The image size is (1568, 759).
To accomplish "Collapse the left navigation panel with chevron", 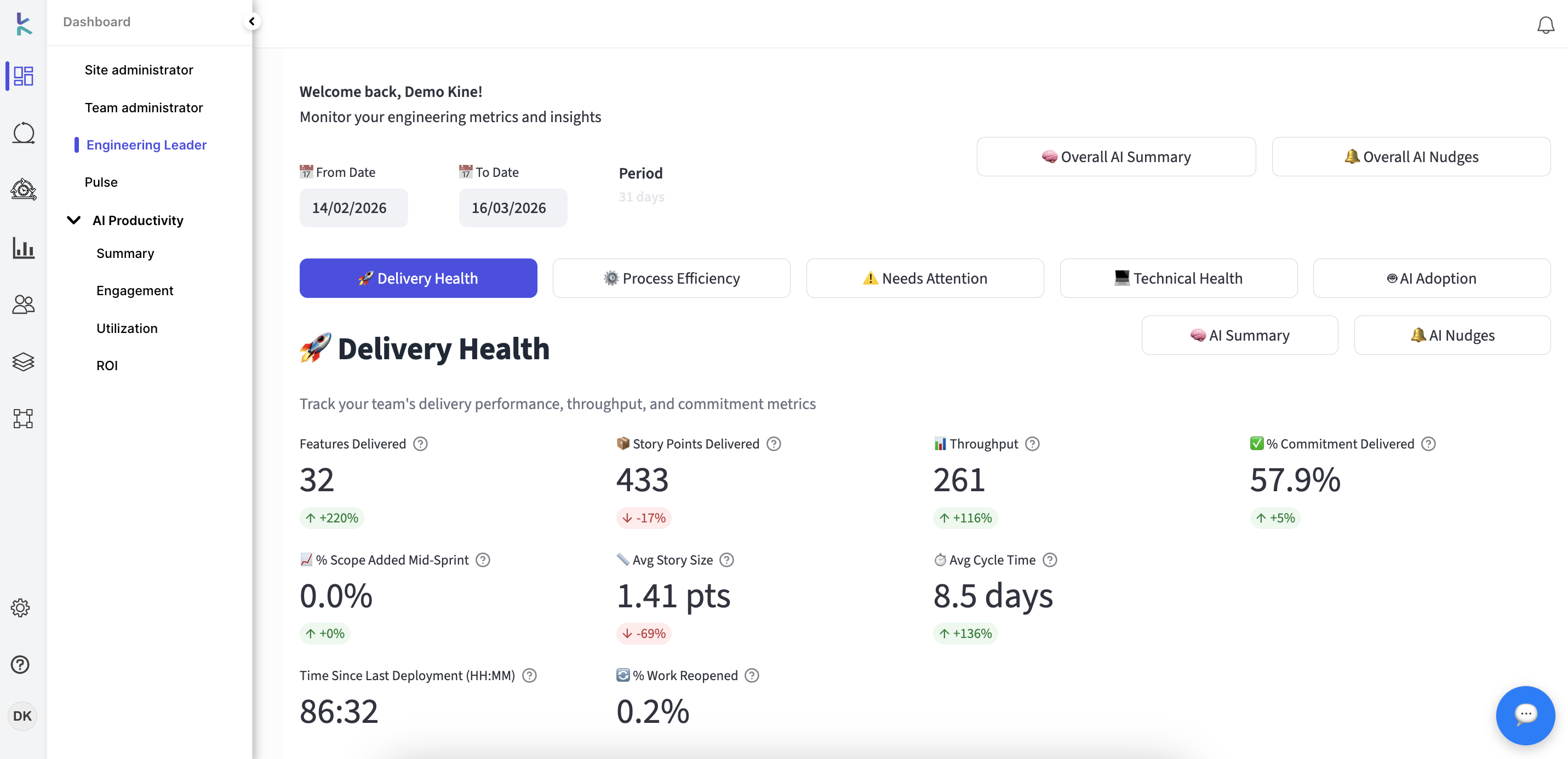I will [252, 21].
